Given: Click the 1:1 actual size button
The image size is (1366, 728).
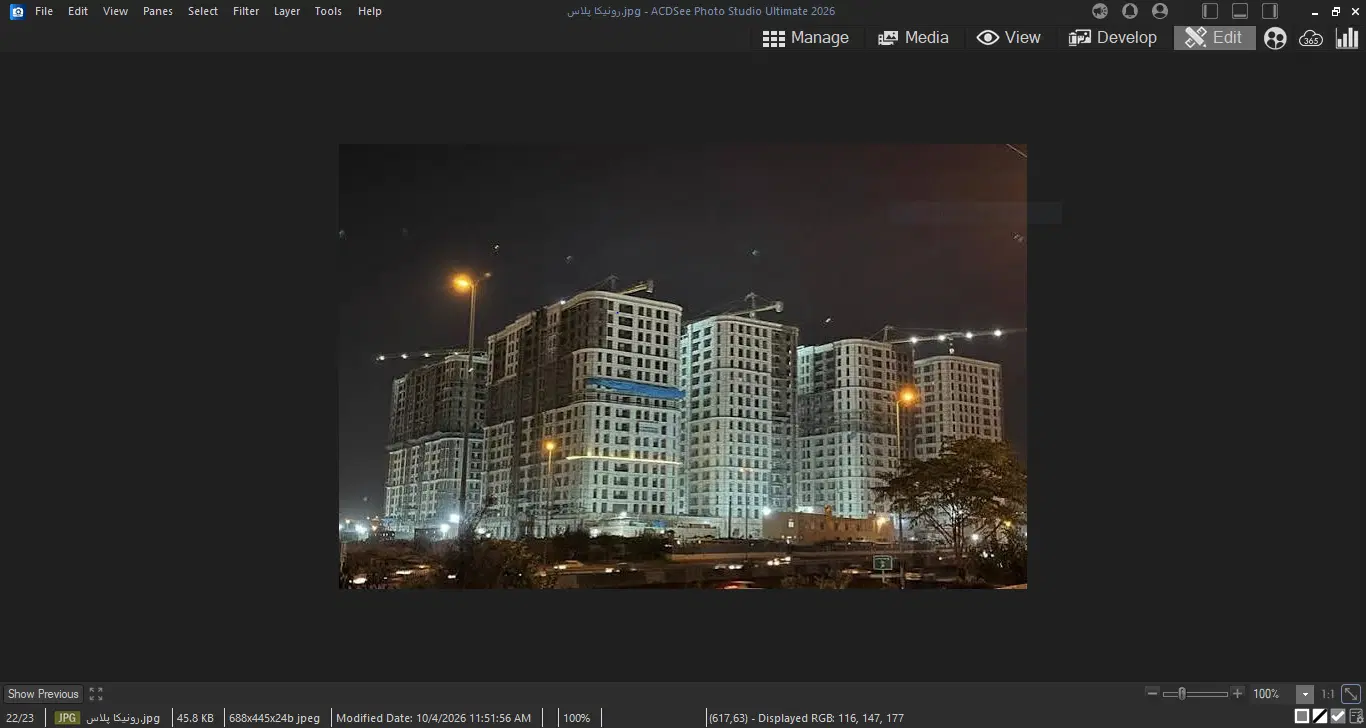Looking at the screenshot, I should click(x=1327, y=694).
